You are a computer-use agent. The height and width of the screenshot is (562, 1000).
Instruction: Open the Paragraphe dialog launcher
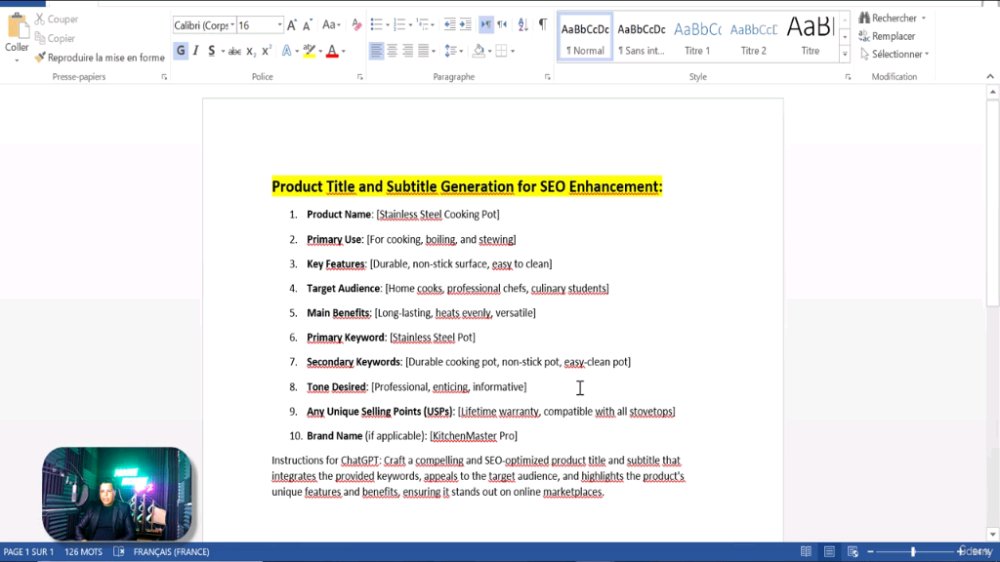click(547, 77)
